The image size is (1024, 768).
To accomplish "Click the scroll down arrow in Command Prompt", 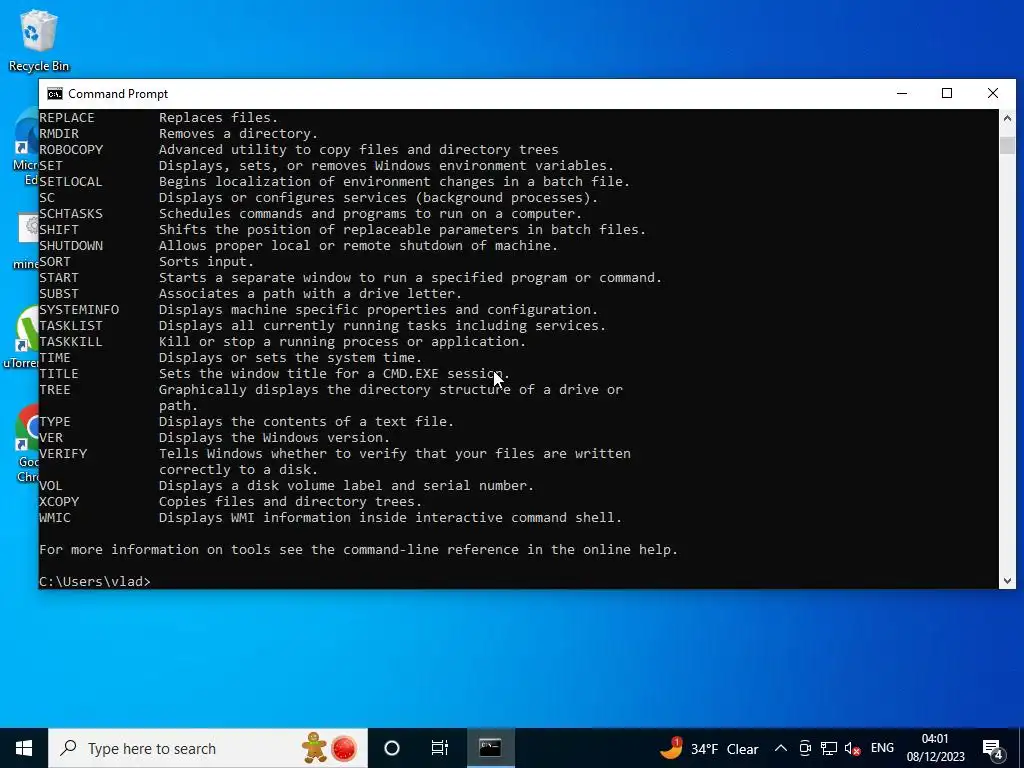I will pyautogui.click(x=1007, y=581).
